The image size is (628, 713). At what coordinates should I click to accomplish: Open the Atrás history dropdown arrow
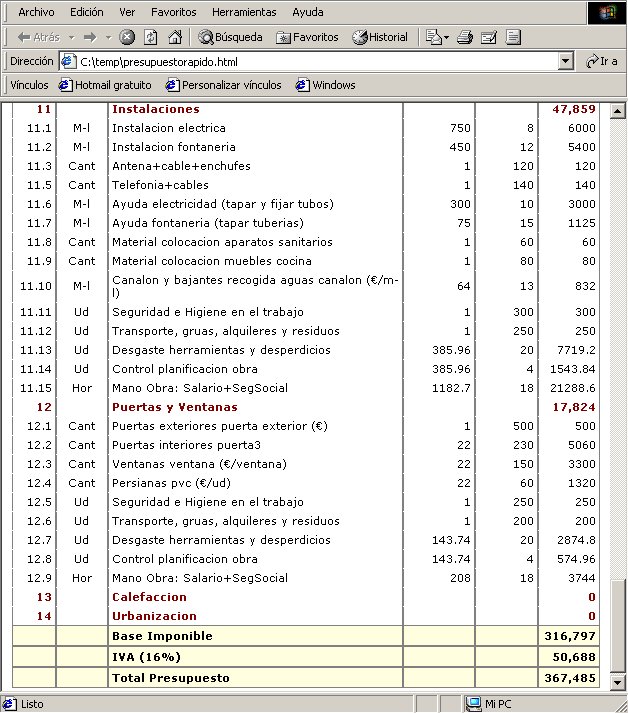click(71, 38)
